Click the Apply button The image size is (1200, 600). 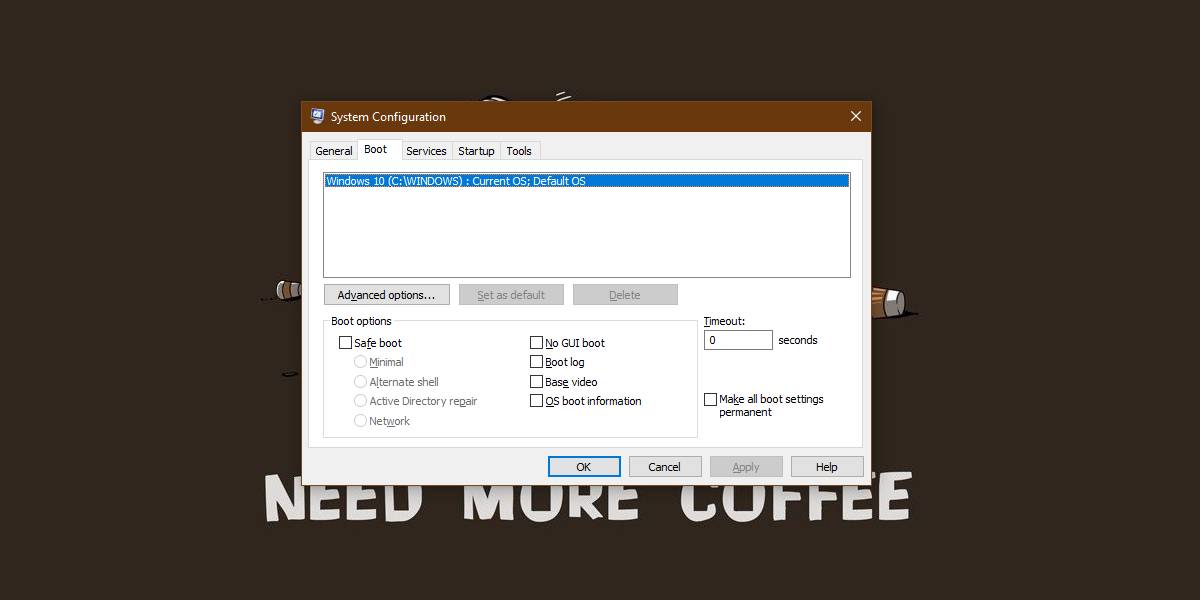[x=746, y=467]
